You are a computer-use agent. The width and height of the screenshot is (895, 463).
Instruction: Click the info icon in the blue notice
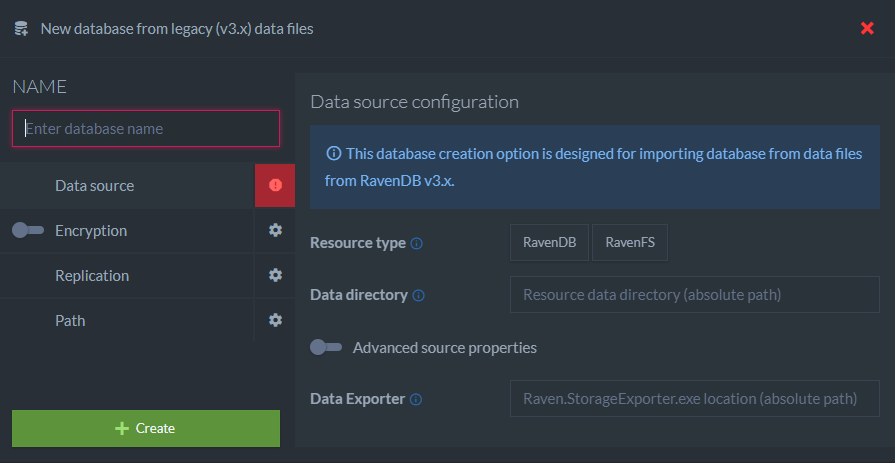click(333, 154)
